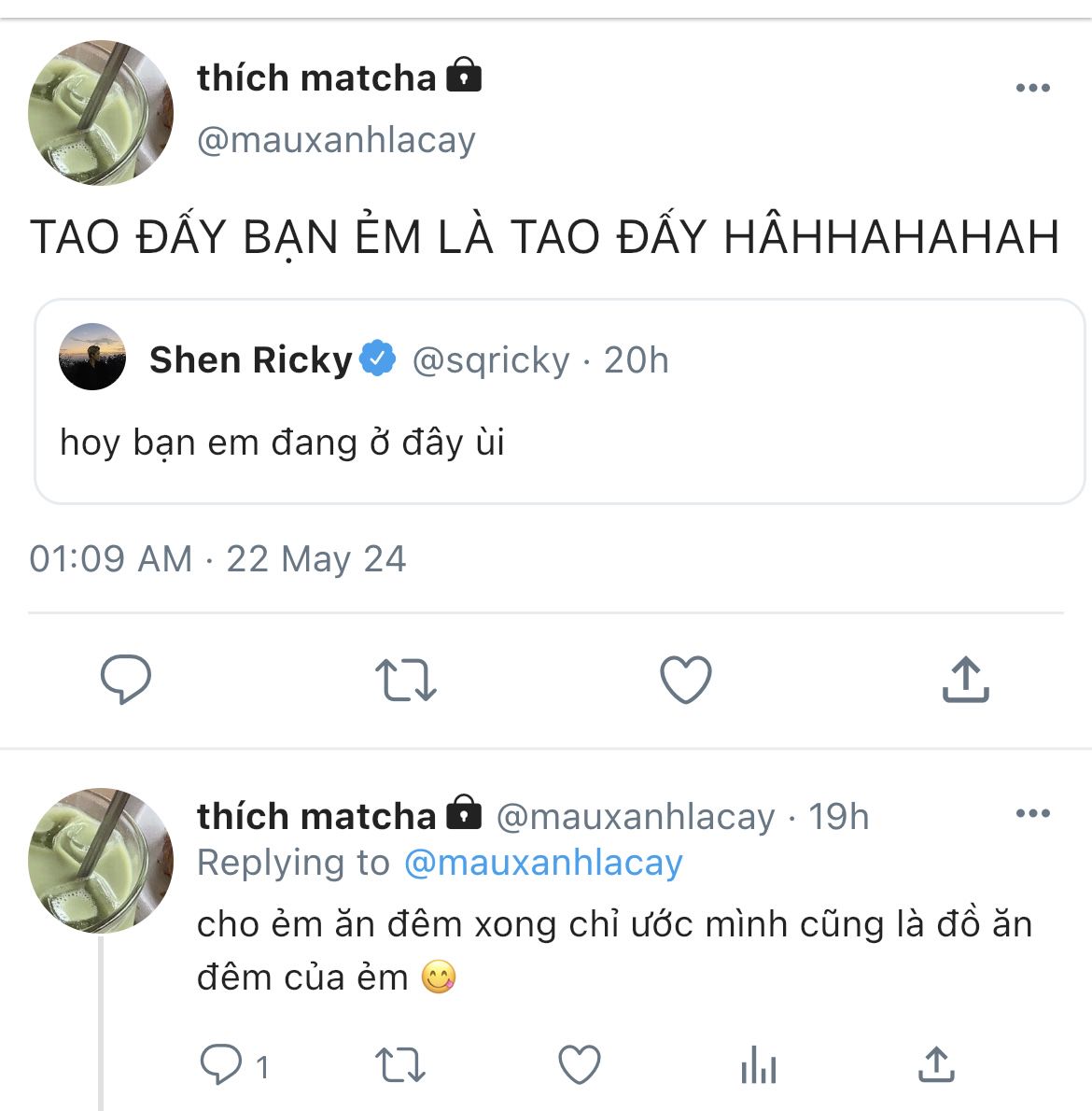Open Shen Ricky's profile name
Image resolution: width=1092 pixels, height=1111 pixels.
[x=250, y=359]
